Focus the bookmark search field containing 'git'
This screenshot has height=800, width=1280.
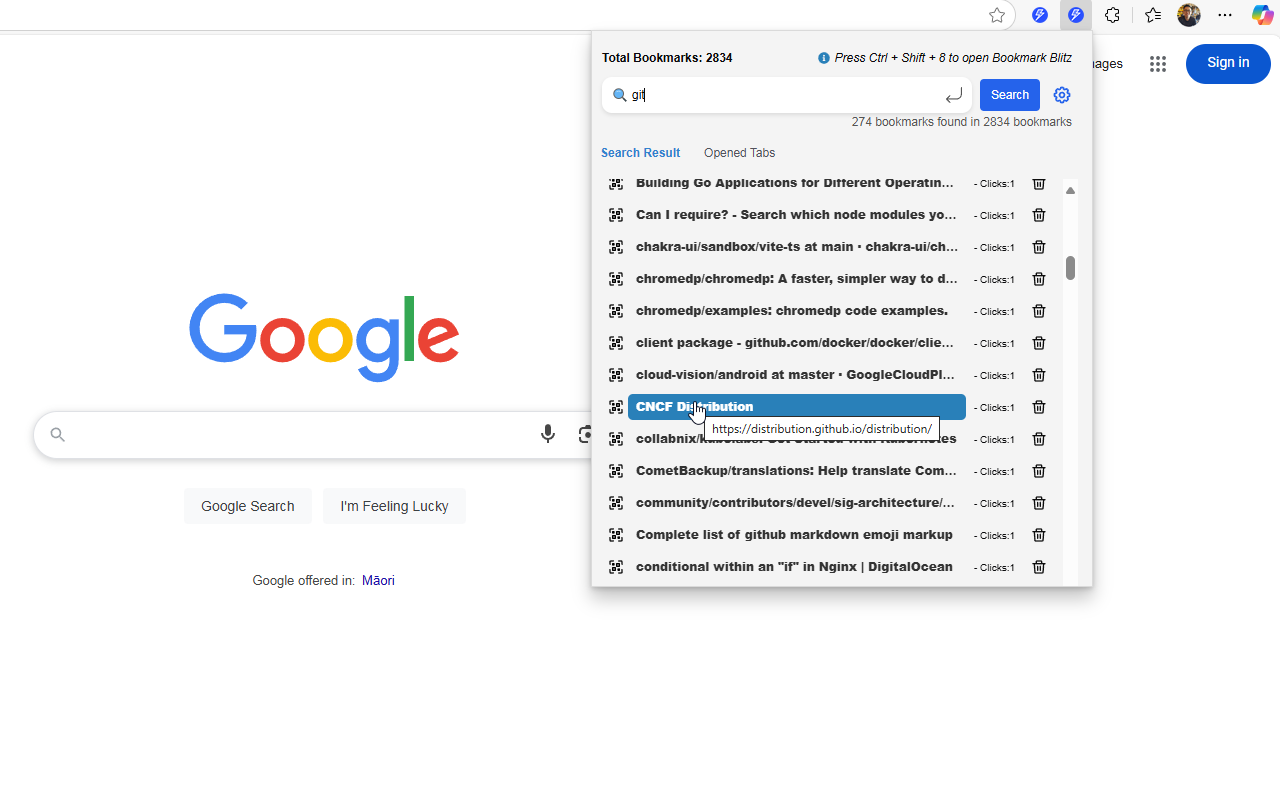(x=787, y=95)
